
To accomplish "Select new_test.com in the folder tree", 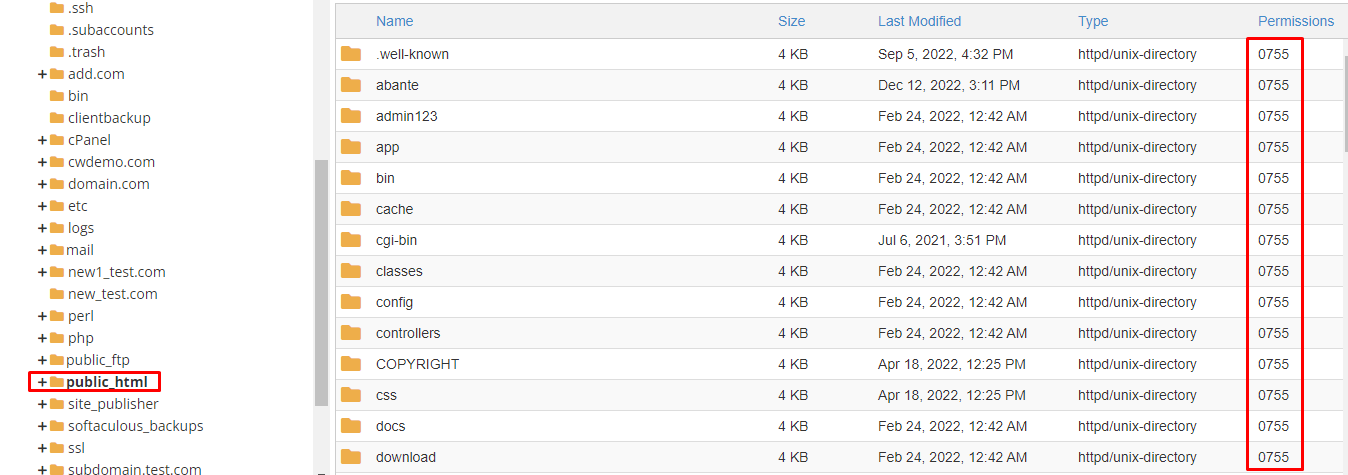I will pos(112,294).
